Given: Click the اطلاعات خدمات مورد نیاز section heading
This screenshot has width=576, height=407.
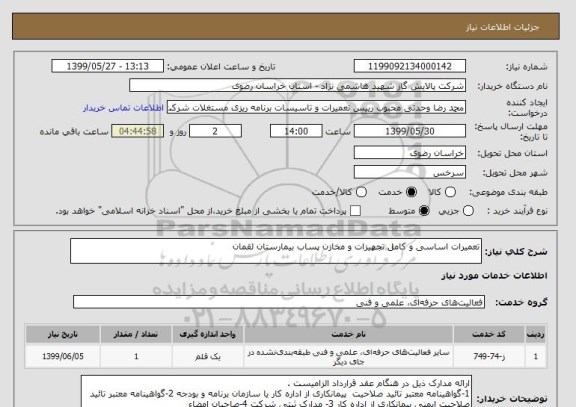Looking at the screenshot, I should (x=494, y=275).
